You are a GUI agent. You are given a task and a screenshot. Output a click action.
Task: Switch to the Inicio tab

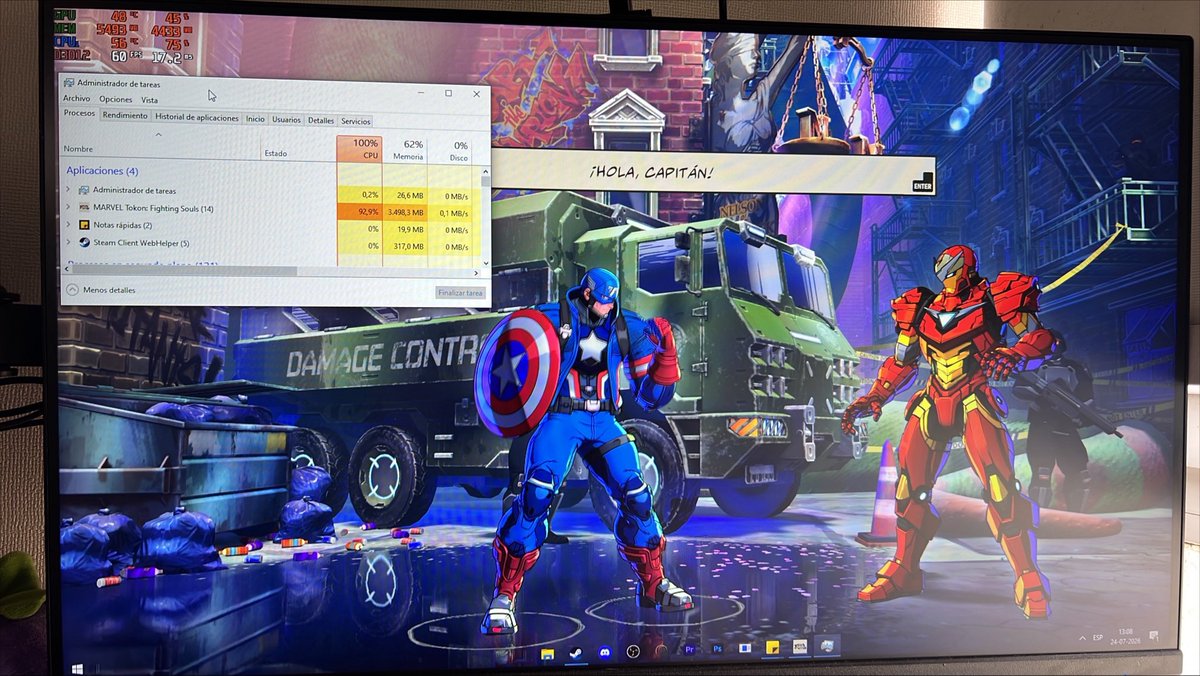coord(256,119)
